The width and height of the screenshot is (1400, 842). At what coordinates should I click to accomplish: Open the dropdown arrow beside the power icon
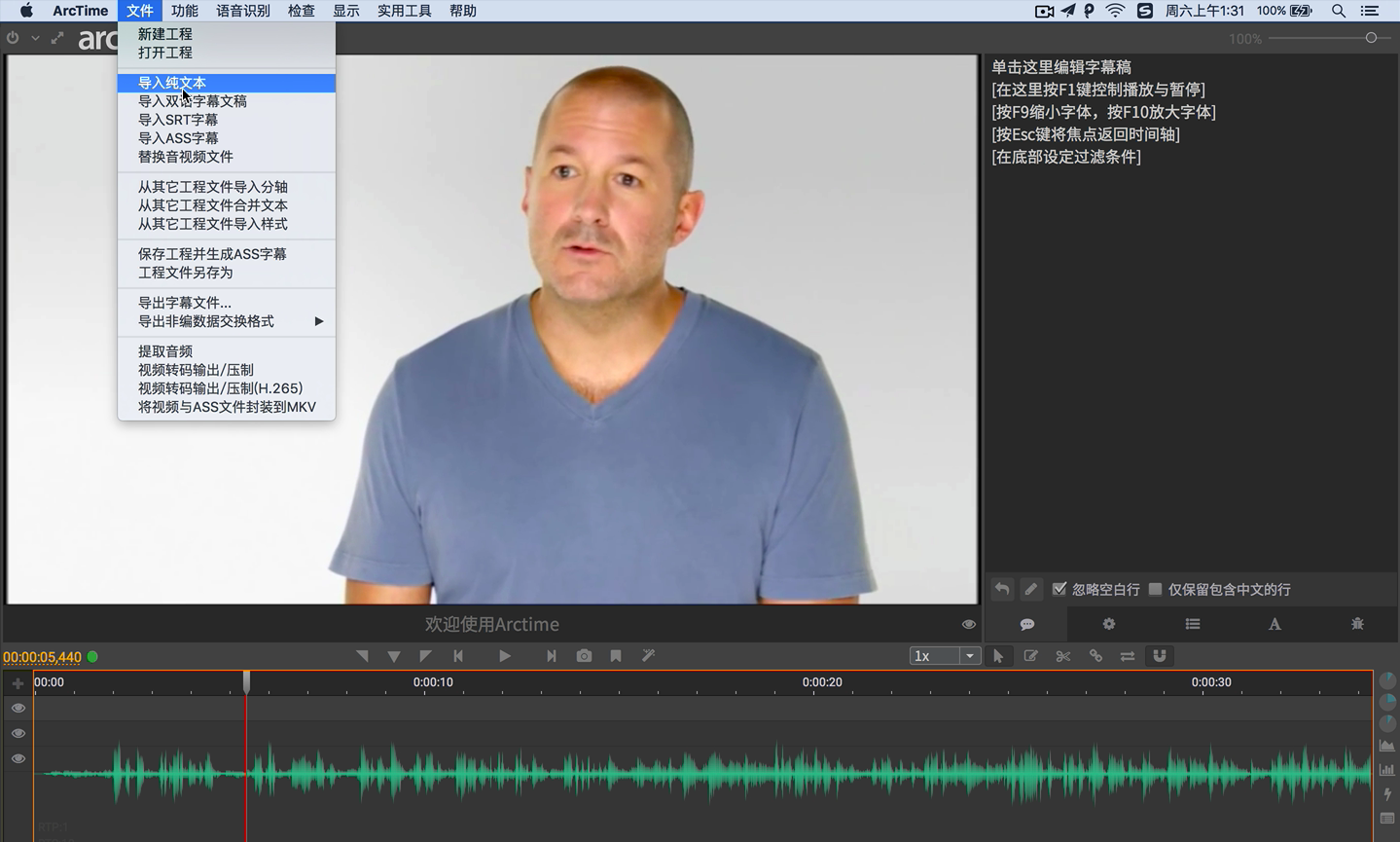pos(35,39)
